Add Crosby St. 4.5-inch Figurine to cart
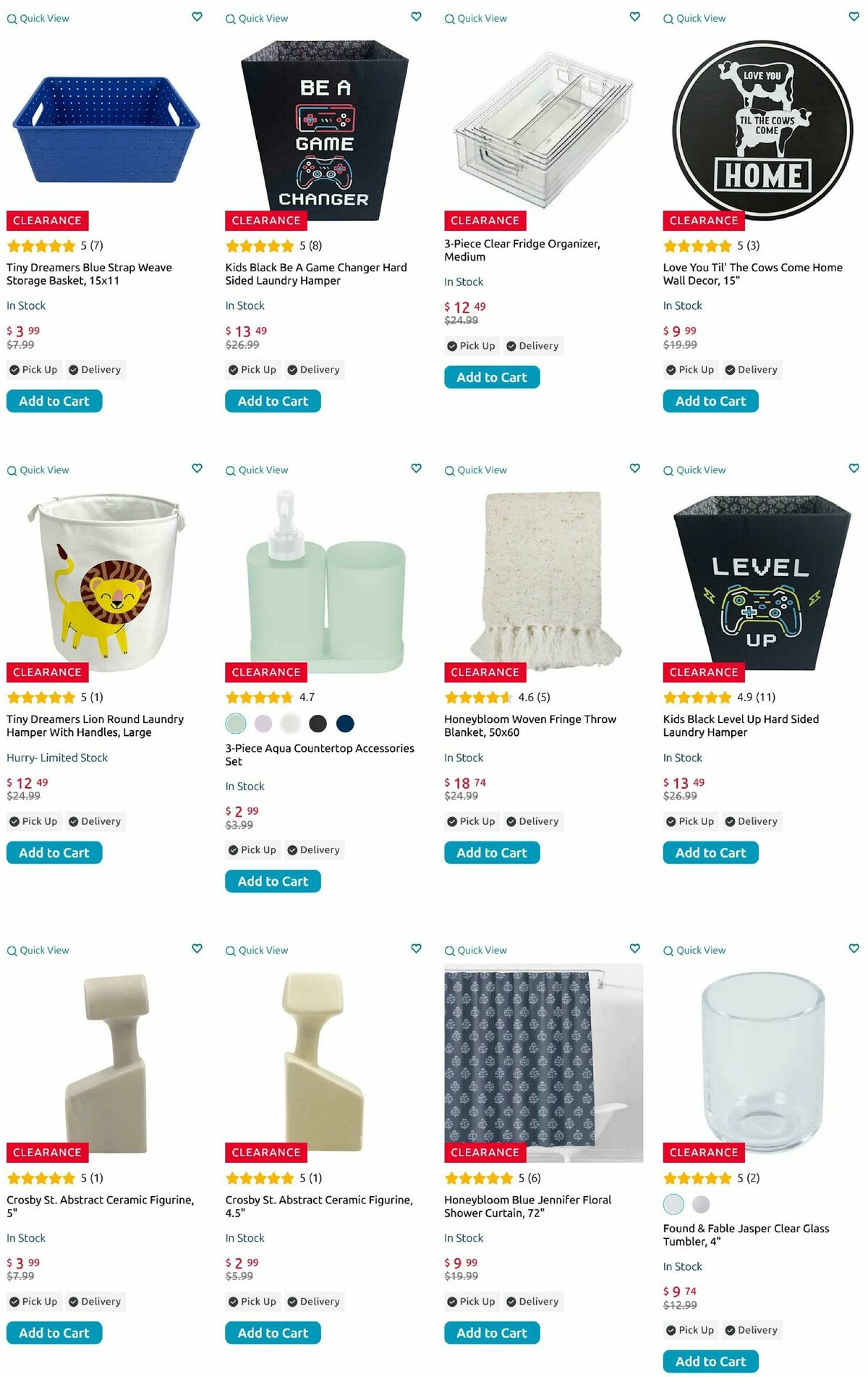This screenshot has height=1377, width=868. pyautogui.click(x=273, y=1333)
